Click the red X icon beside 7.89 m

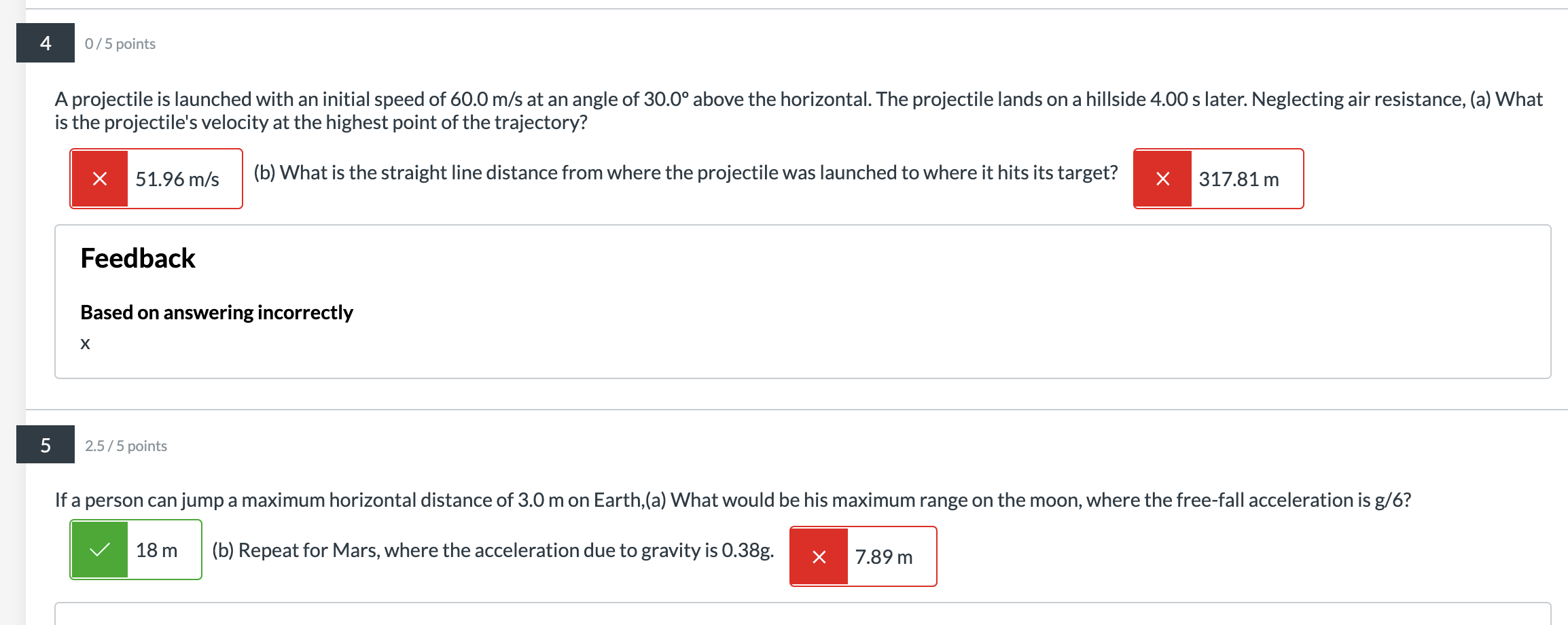[x=819, y=556]
